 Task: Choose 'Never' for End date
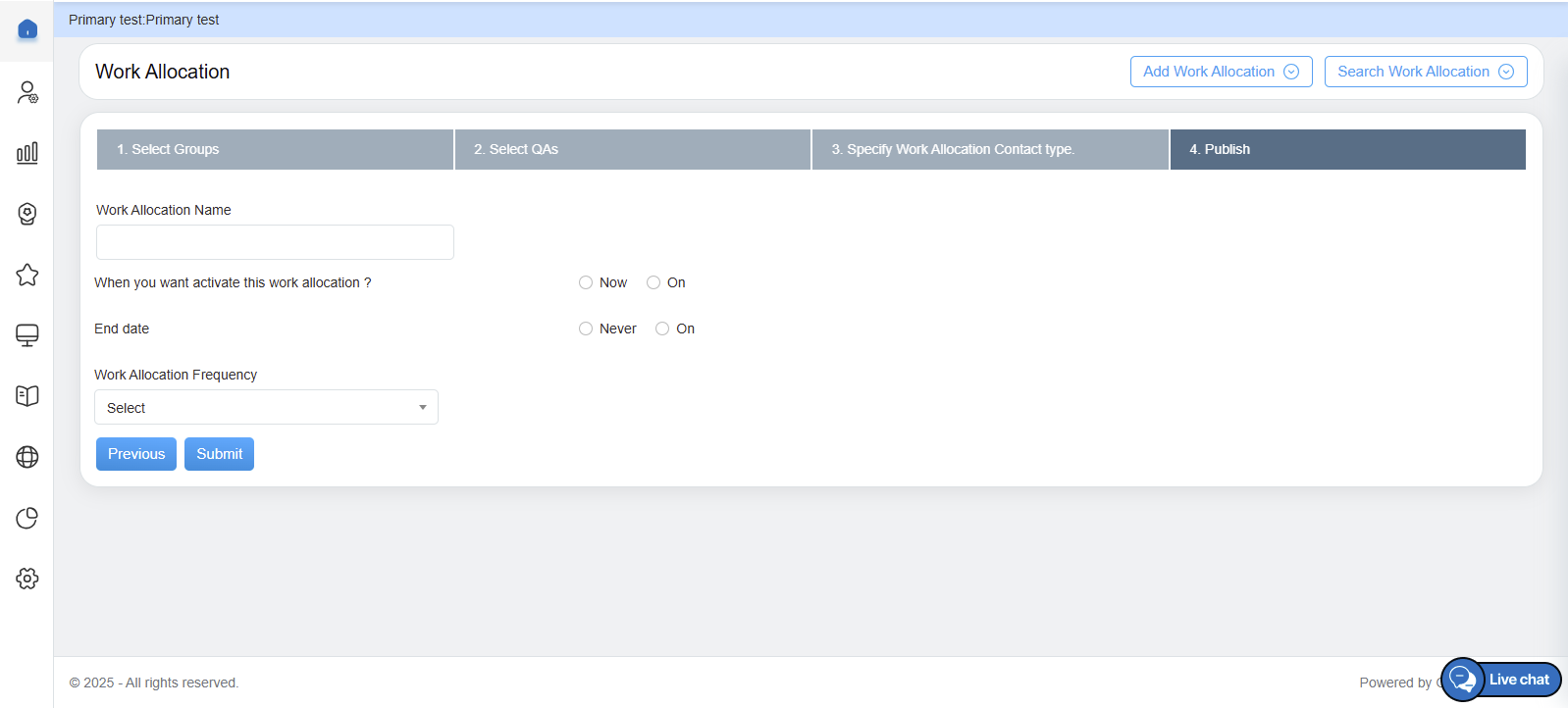586,329
